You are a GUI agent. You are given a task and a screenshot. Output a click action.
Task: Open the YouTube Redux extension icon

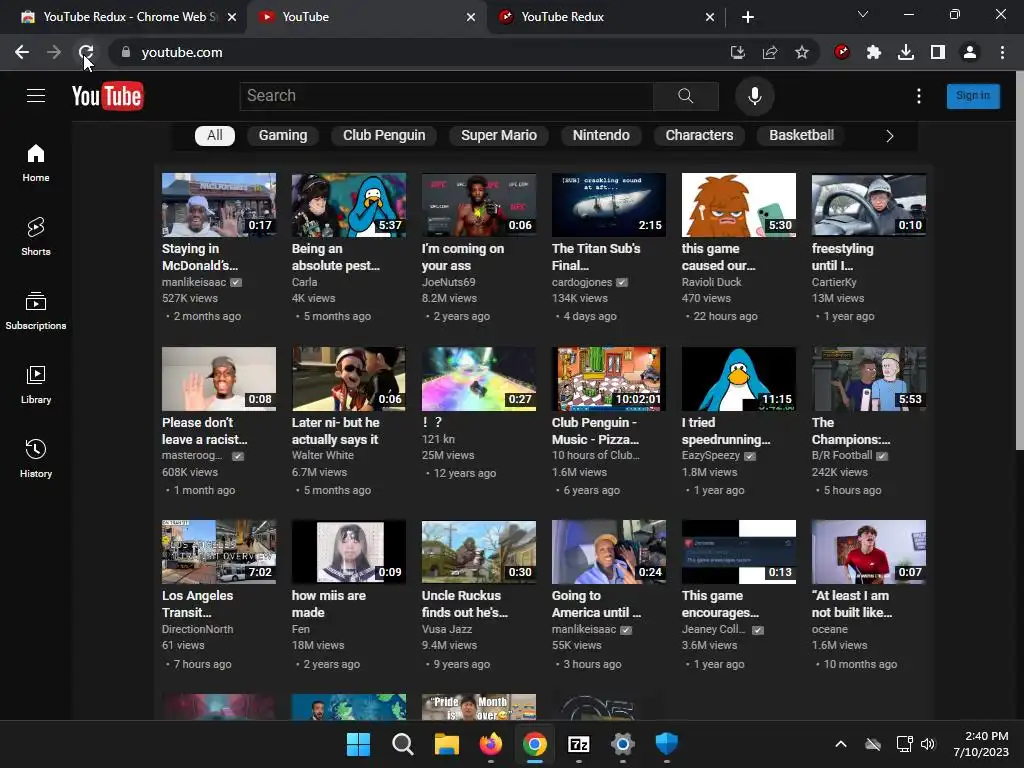[842, 52]
